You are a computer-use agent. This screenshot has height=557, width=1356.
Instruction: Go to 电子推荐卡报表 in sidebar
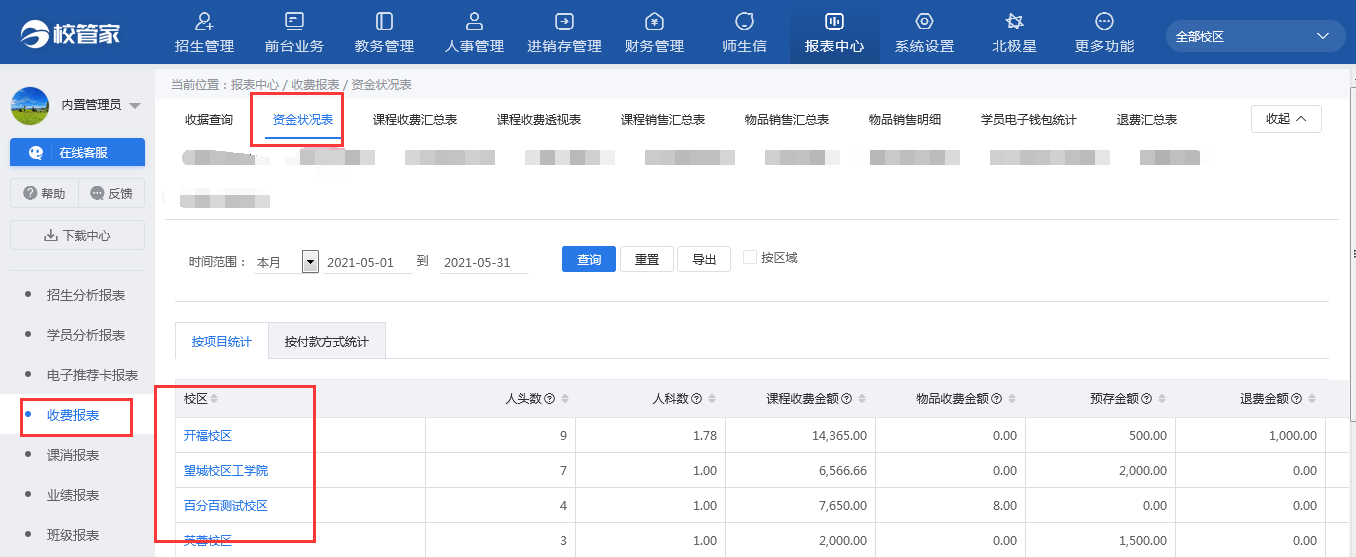92,375
